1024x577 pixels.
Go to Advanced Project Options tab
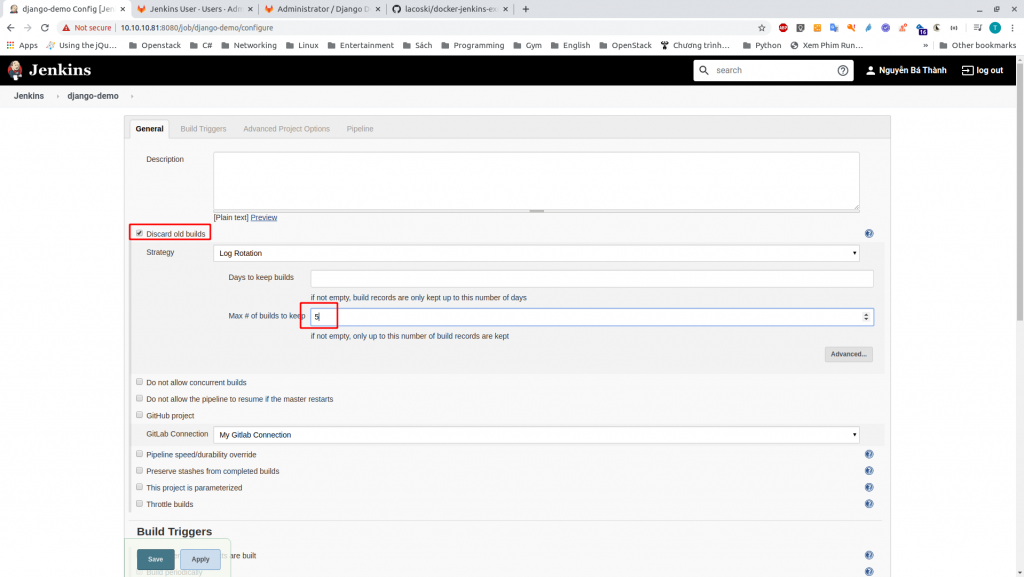click(x=286, y=129)
